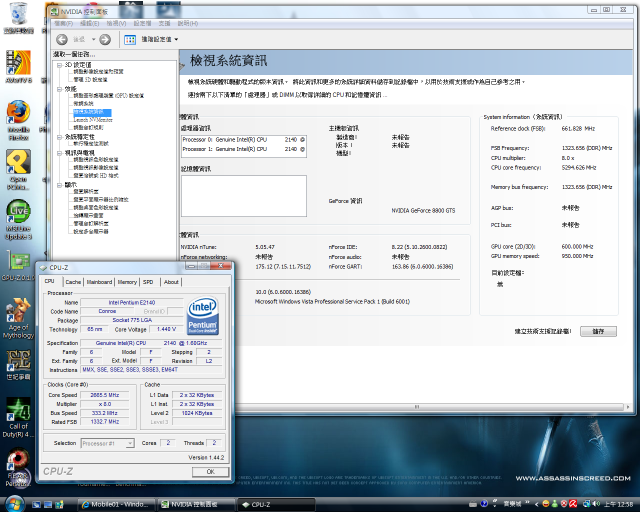Open the Mozilla Firefox desktop icon
Screen dimensions: 640x512
click(18, 120)
